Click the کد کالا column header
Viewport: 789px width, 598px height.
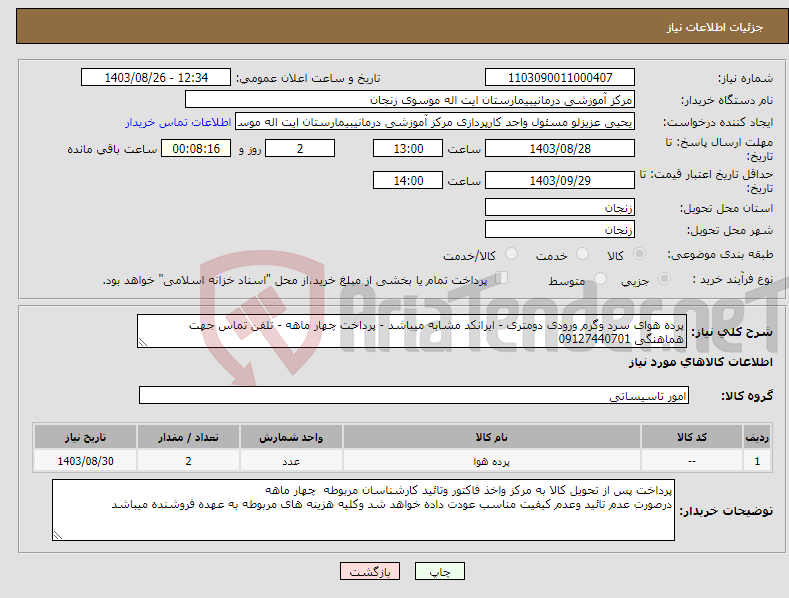(692, 437)
